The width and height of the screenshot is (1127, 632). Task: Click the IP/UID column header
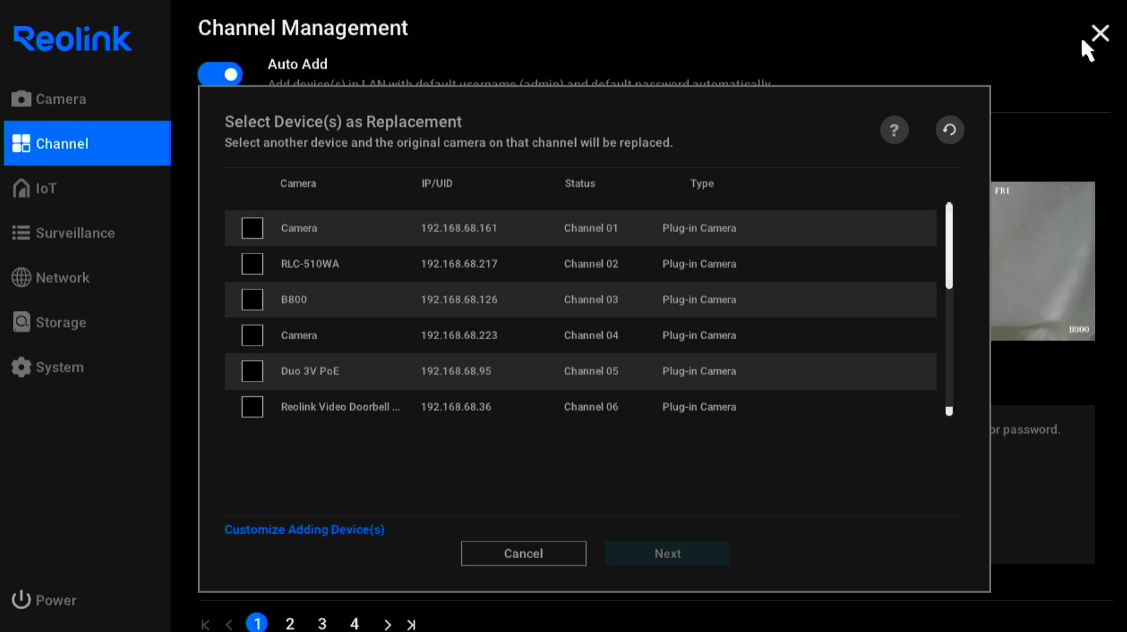point(437,183)
